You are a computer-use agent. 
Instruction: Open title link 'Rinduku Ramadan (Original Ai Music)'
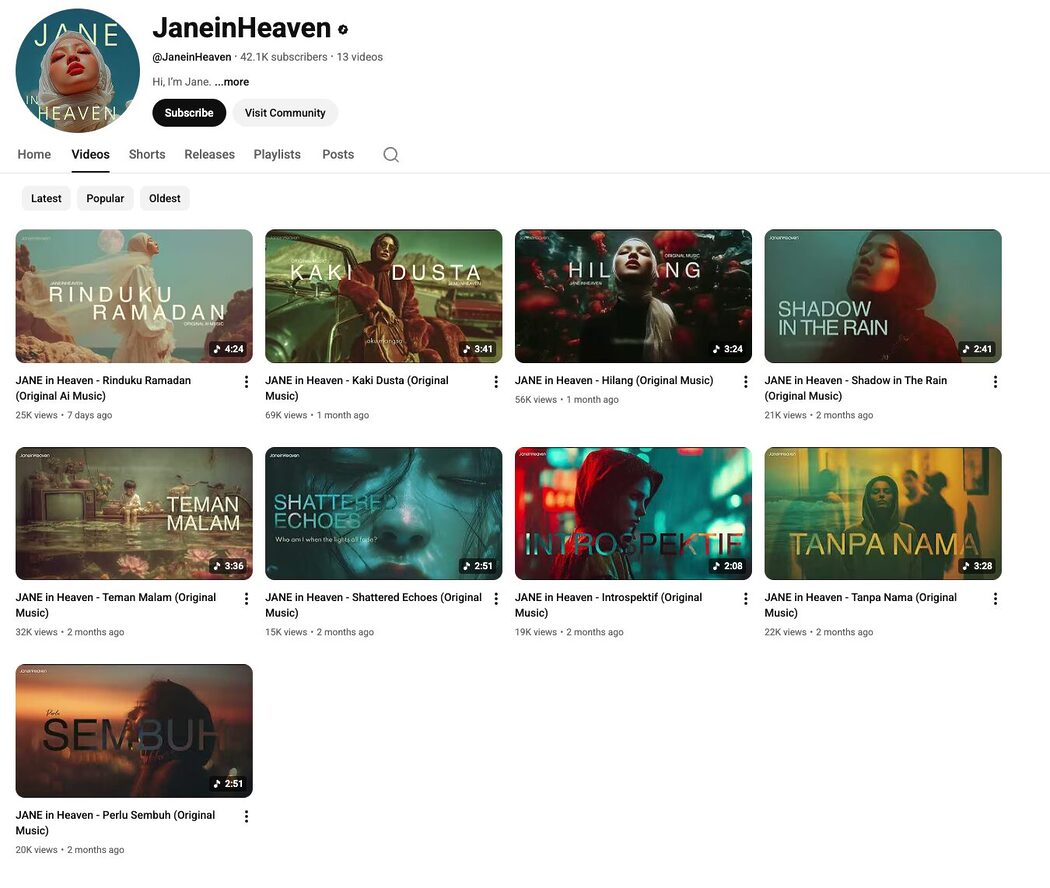click(x=103, y=388)
